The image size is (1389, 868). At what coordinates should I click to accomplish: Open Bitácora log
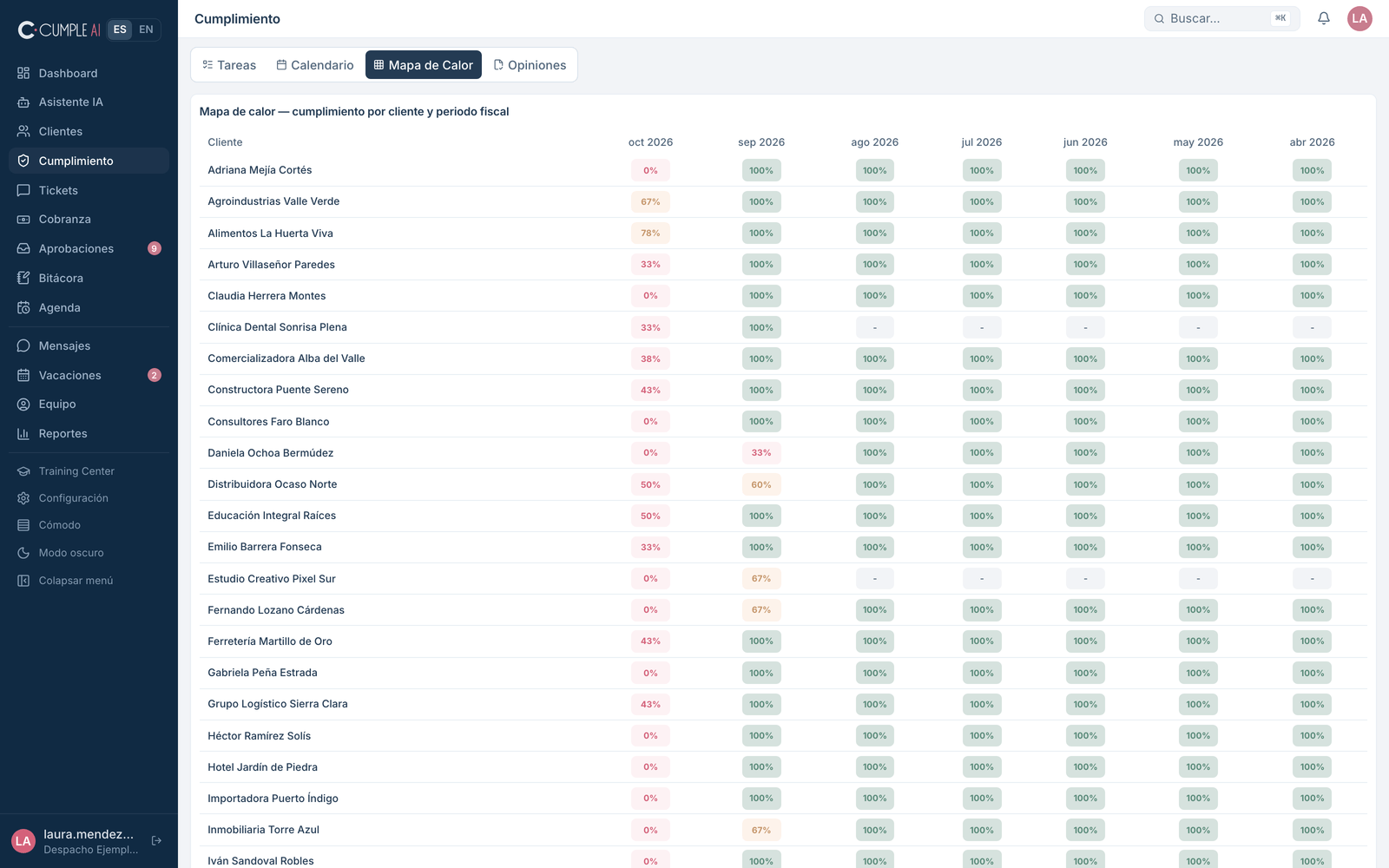pos(89,278)
